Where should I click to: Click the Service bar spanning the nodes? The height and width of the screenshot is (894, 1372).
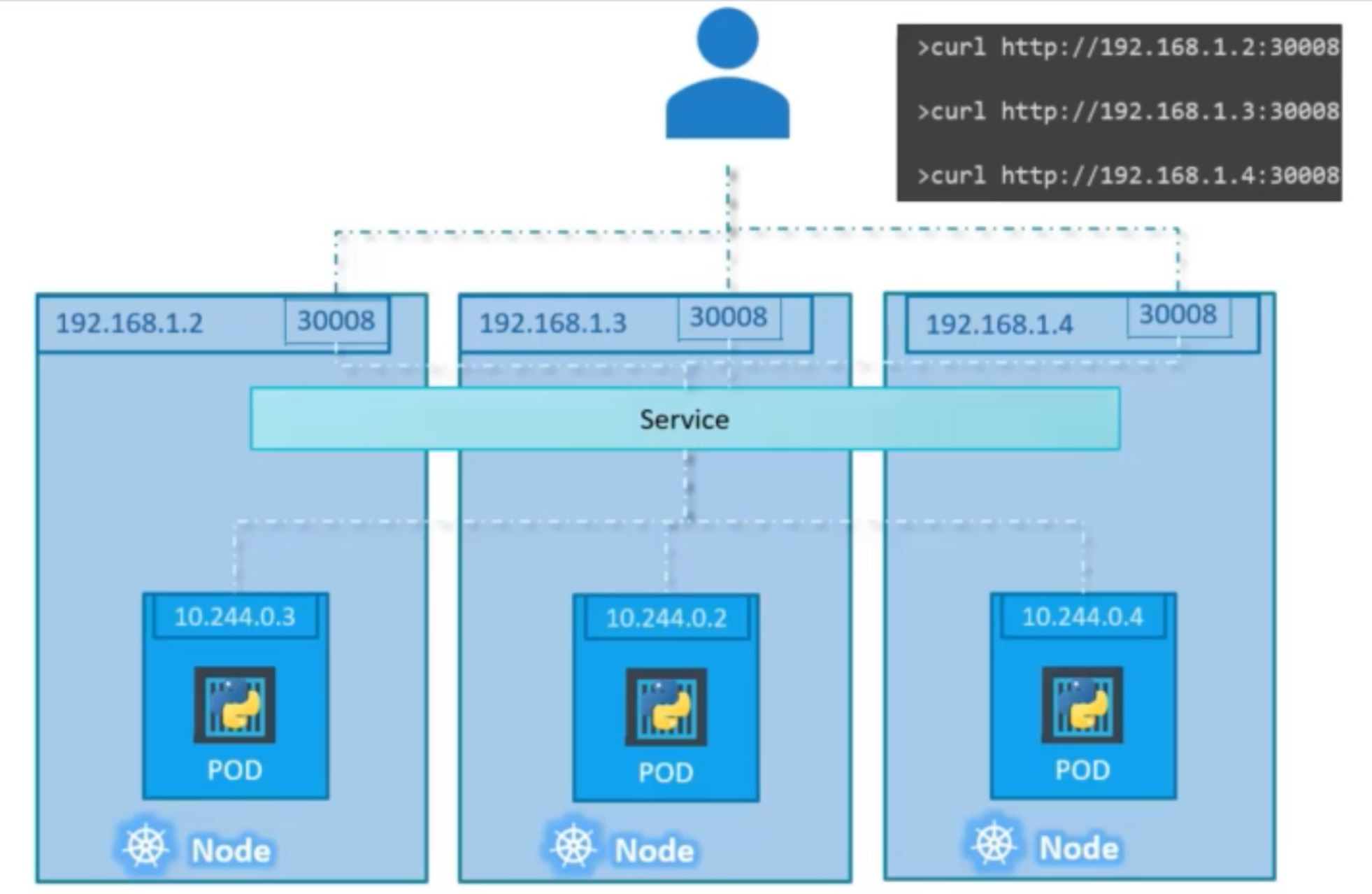click(684, 420)
